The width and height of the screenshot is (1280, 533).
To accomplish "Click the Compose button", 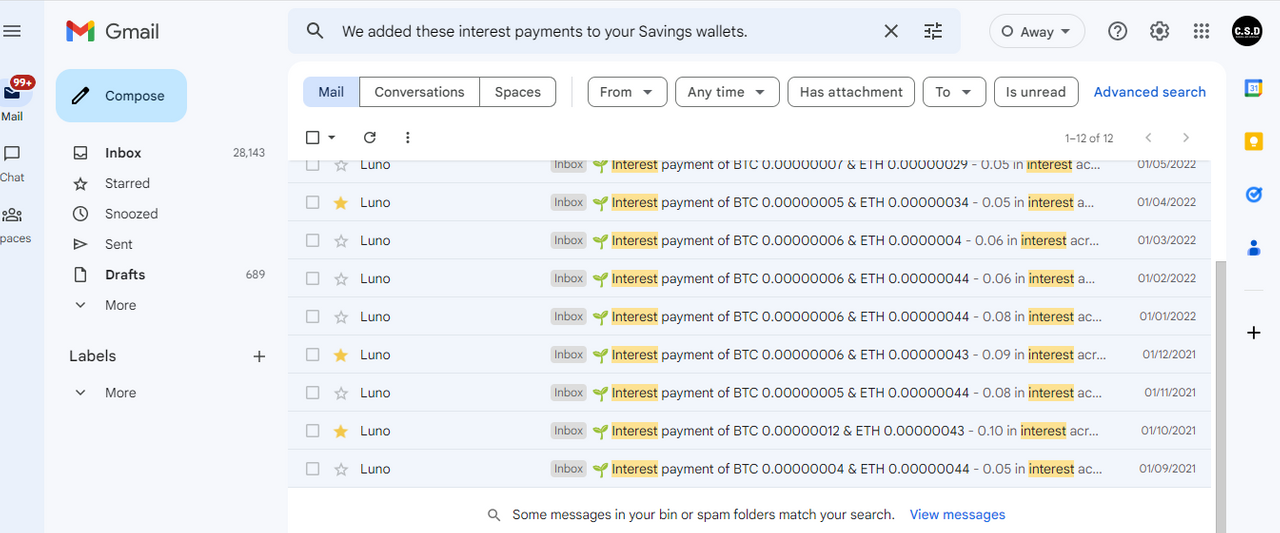I will (121, 96).
